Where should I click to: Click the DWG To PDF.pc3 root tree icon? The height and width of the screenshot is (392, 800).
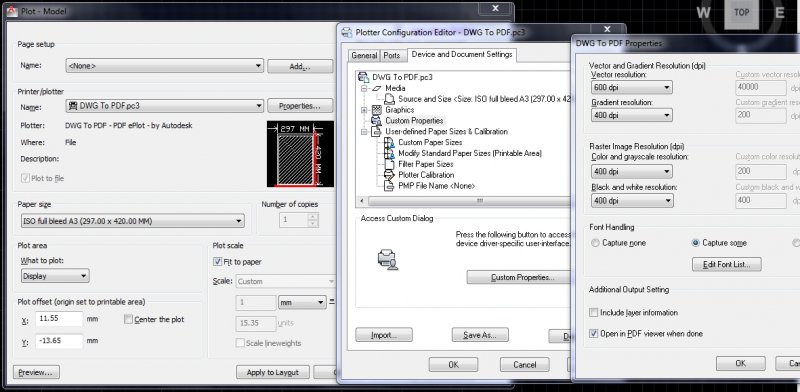coord(364,77)
